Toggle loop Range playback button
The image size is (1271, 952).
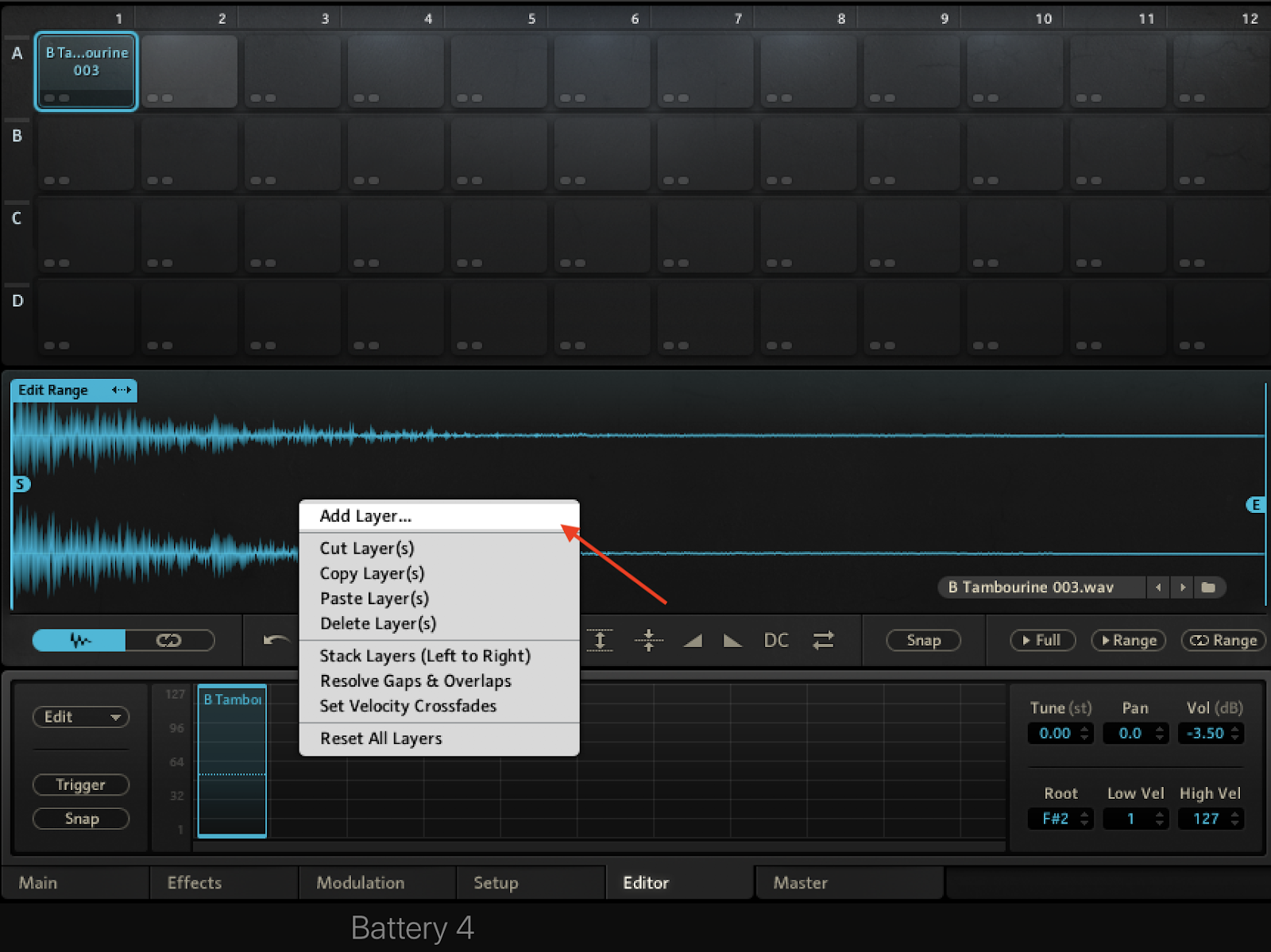point(1223,640)
